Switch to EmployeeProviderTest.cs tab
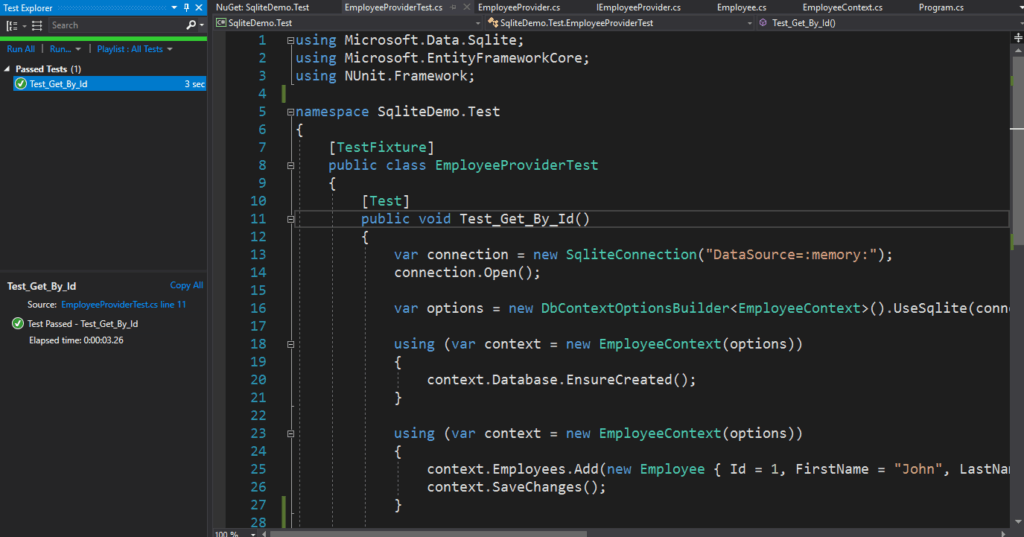1024x537 pixels. [x=393, y=8]
